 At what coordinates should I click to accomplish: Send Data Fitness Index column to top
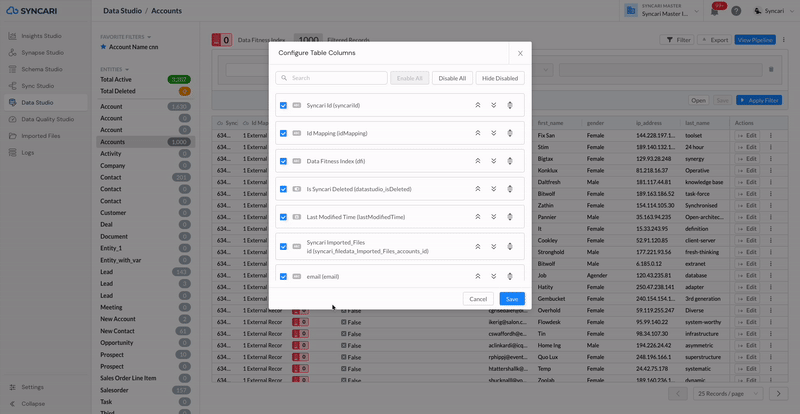pos(478,161)
